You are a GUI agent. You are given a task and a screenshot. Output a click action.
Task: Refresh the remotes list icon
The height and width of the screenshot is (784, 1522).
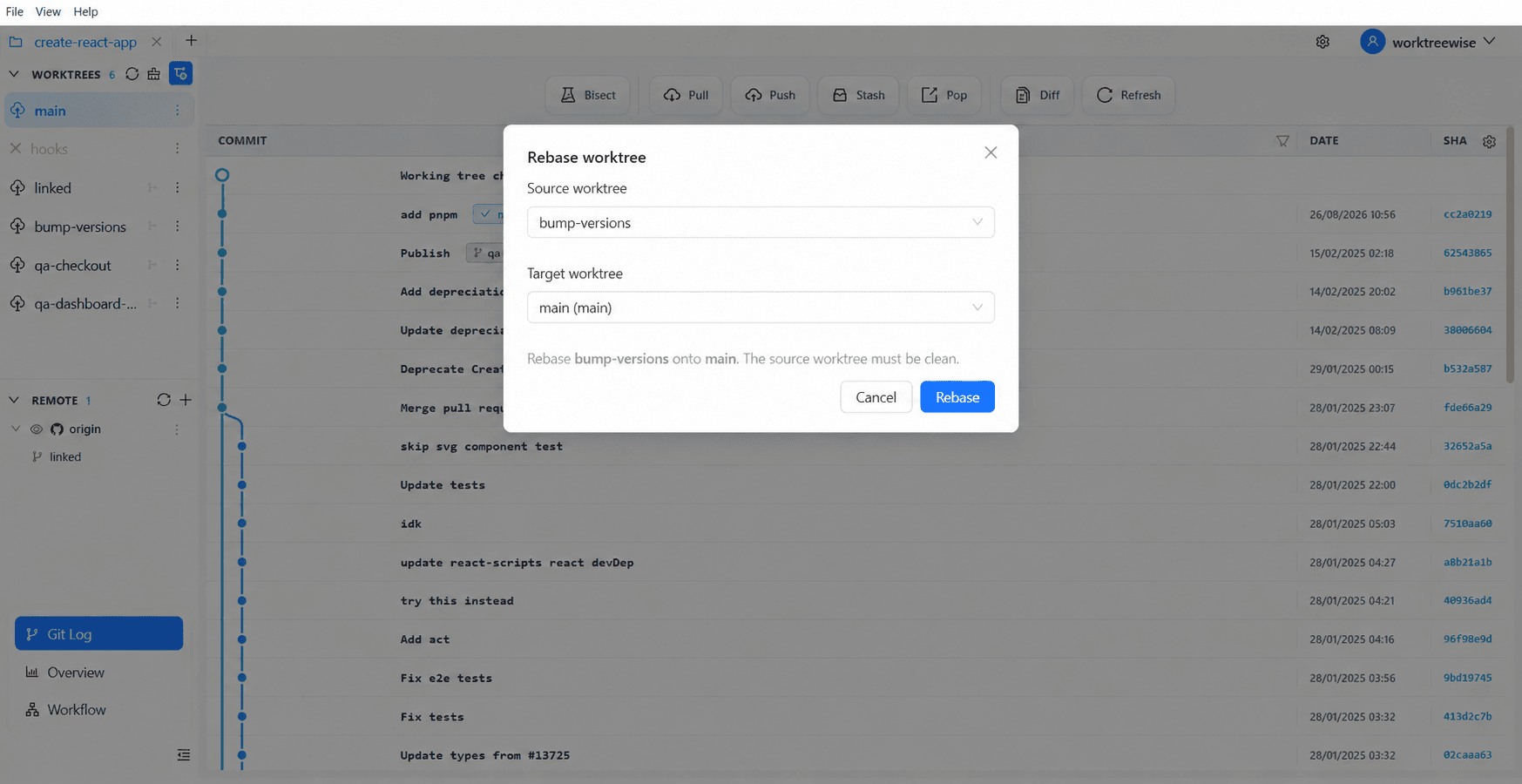click(x=164, y=400)
